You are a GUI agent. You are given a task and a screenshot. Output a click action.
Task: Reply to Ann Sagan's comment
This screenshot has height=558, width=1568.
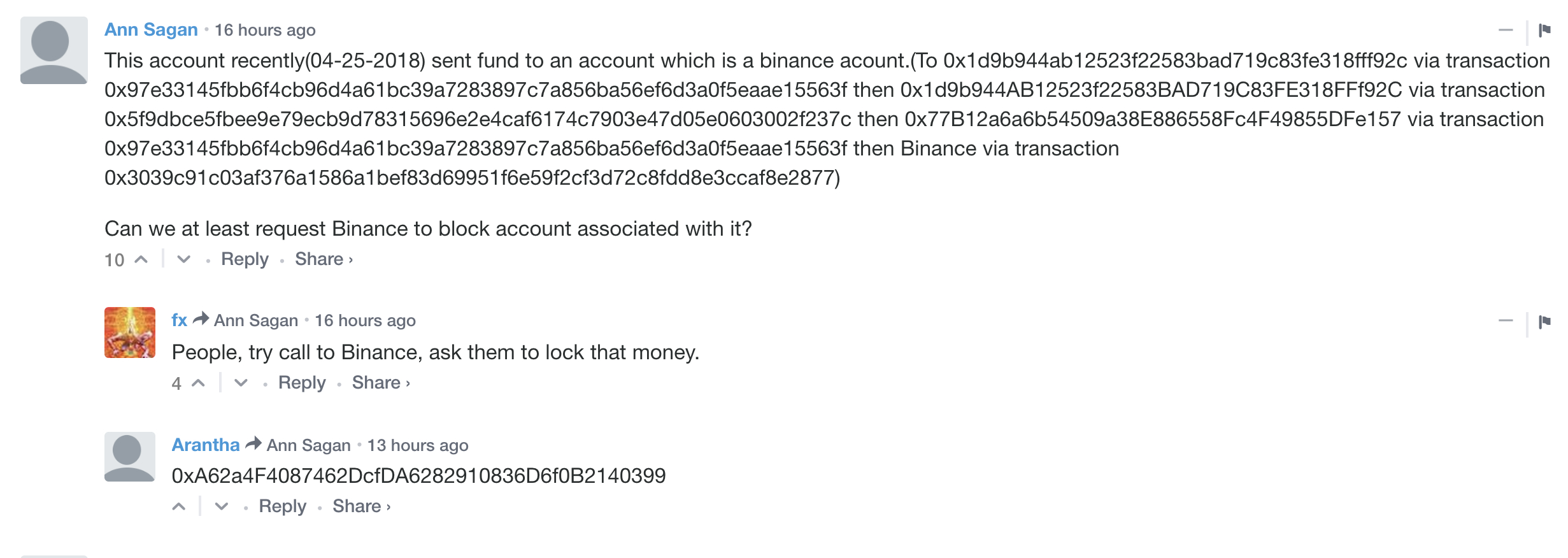pos(245,259)
